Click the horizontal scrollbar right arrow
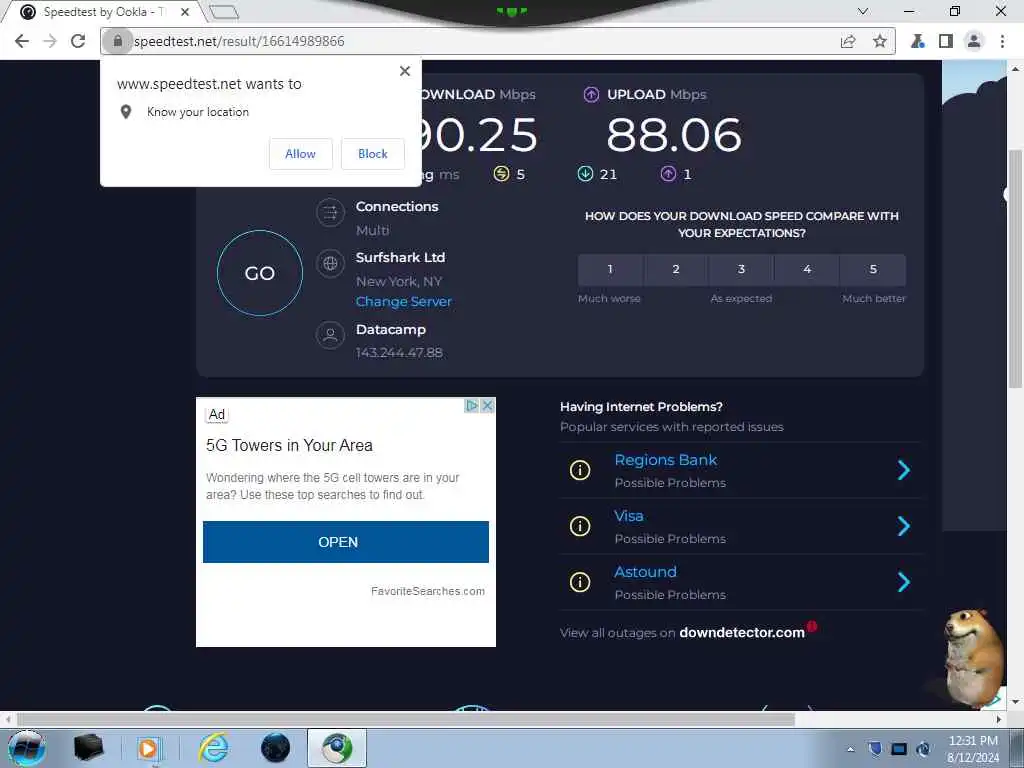This screenshot has width=1024, height=768. (999, 719)
